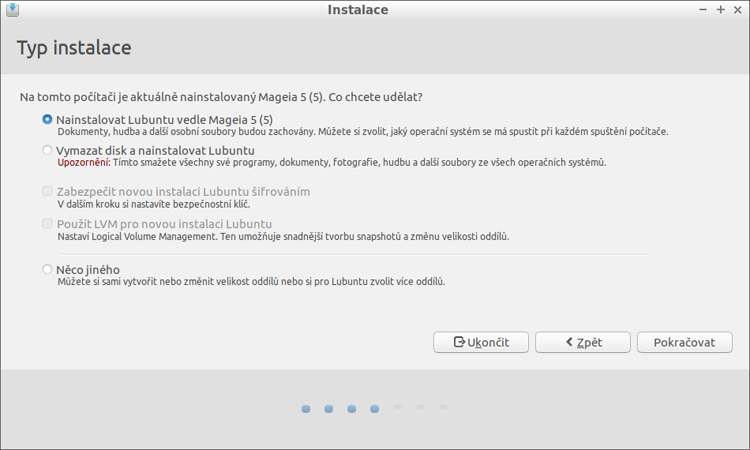Click V dalším kroku si nastavíte description
The height and width of the screenshot is (450, 750).
(154, 204)
